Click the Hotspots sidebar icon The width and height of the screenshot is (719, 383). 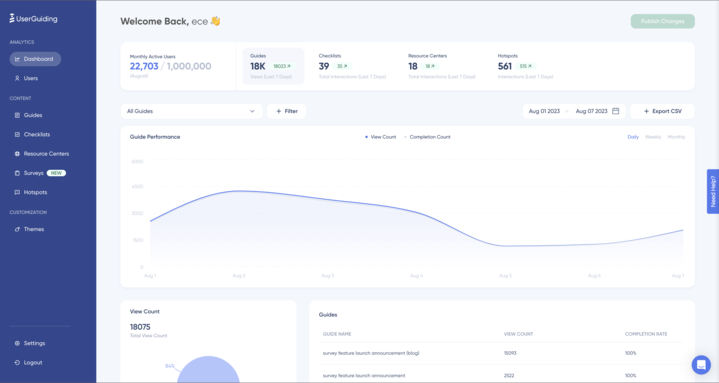click(x=17, y=192)
